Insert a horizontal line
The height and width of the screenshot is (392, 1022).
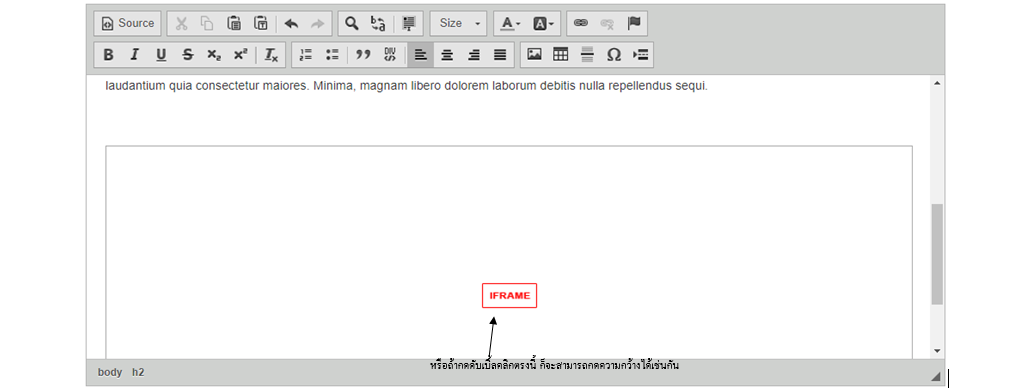[x=587, y=55]
